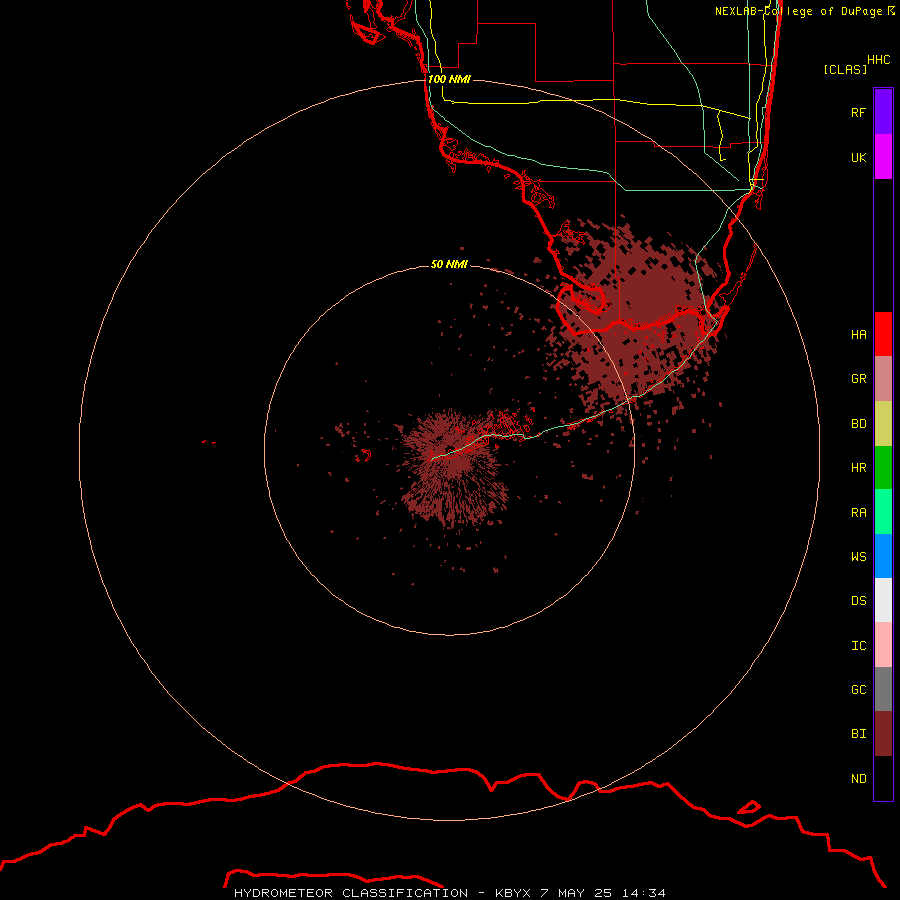Screen dimensions: 900x900
Task: Select the GR pink legend swatch
Action: point(883,379)
